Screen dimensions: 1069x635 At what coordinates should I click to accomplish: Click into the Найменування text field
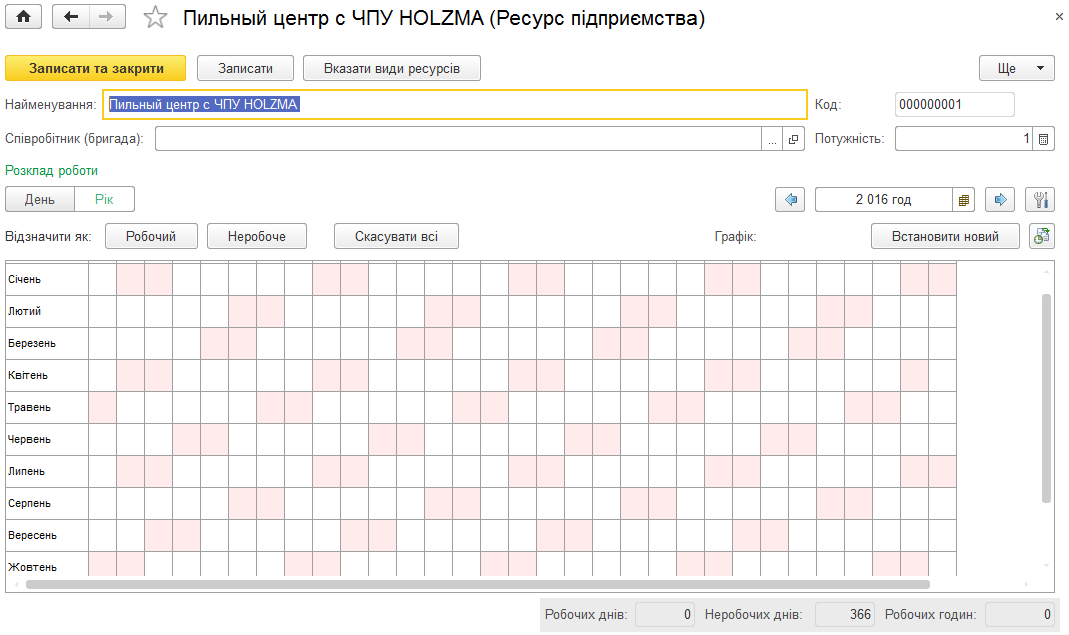click(455, 104)
